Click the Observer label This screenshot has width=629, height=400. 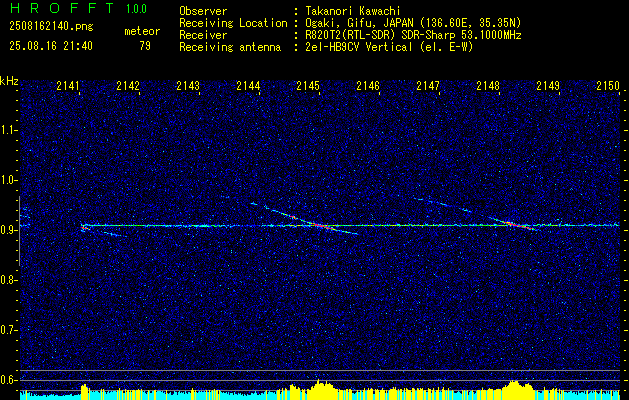203,11
